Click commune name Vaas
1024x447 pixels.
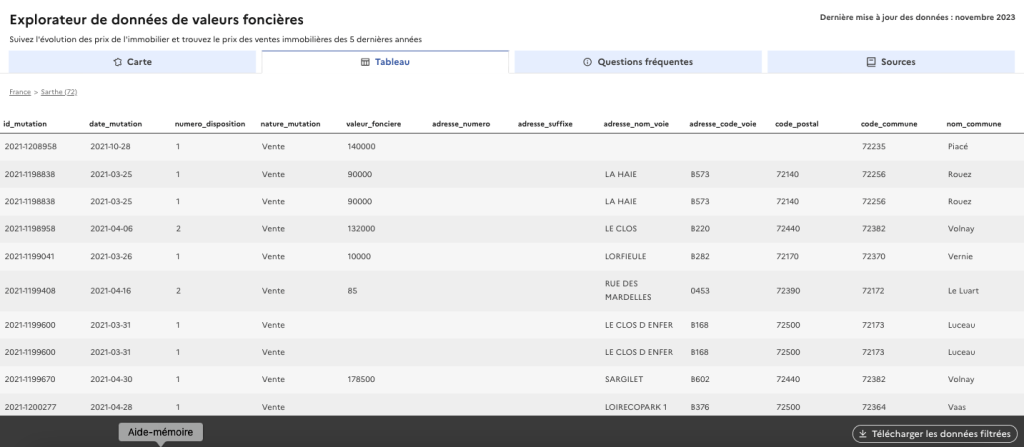(x=957, y=408)
